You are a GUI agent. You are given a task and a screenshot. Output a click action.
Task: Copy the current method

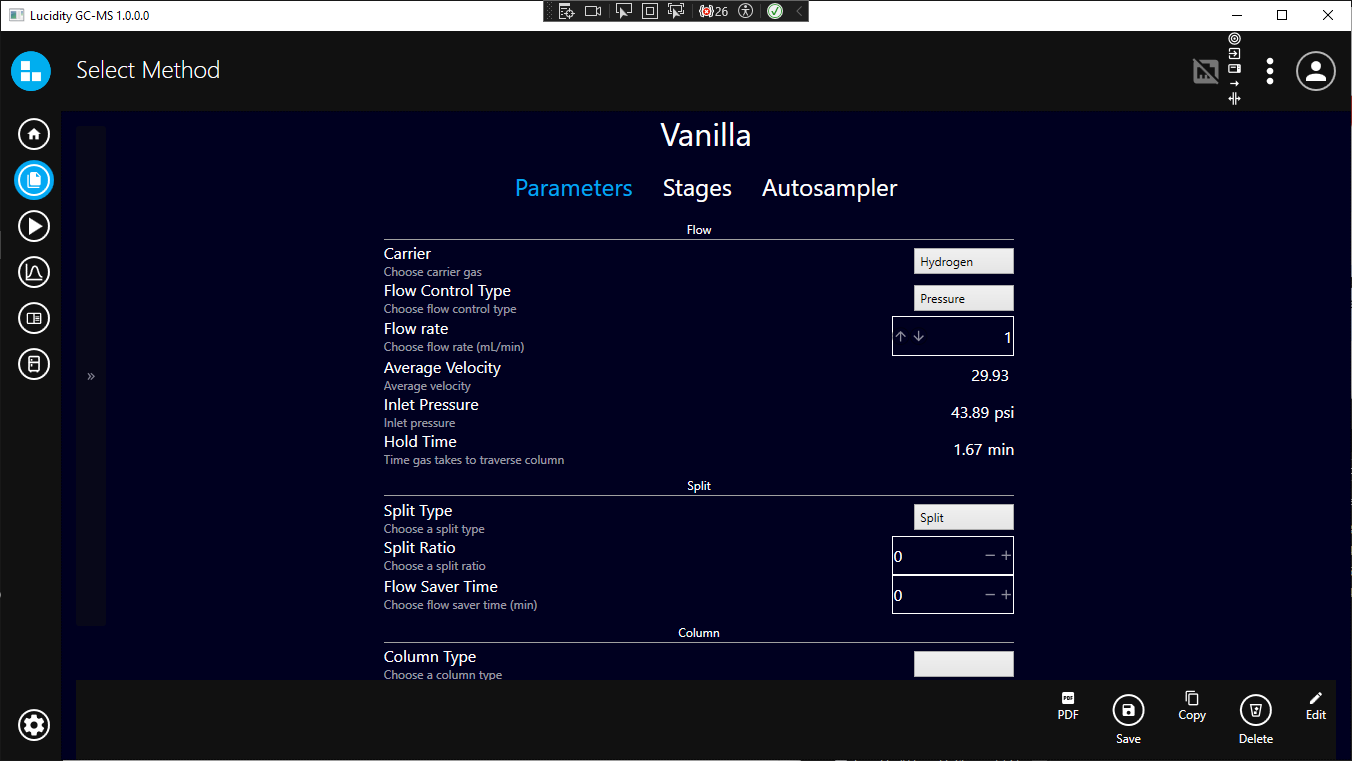tap(1191, 705)
